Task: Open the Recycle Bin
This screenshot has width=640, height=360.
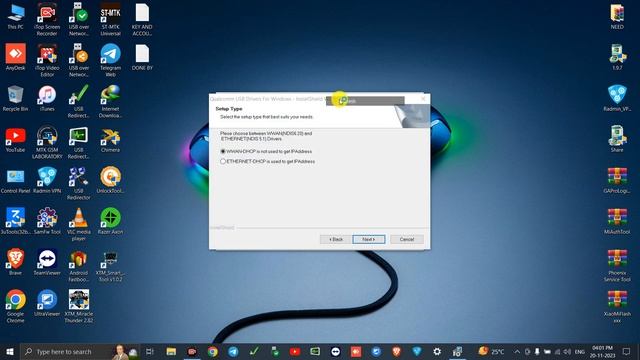Action: click(16, 98)
